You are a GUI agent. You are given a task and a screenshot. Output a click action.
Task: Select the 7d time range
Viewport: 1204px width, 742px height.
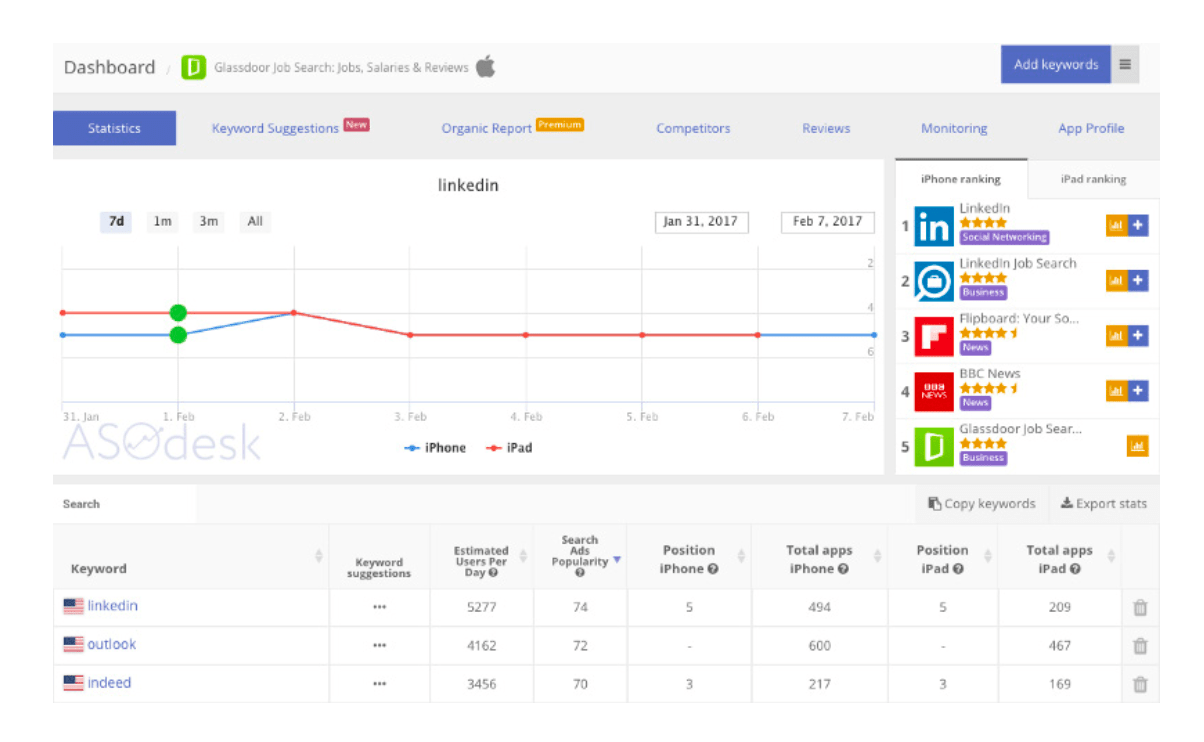point(116,222)
